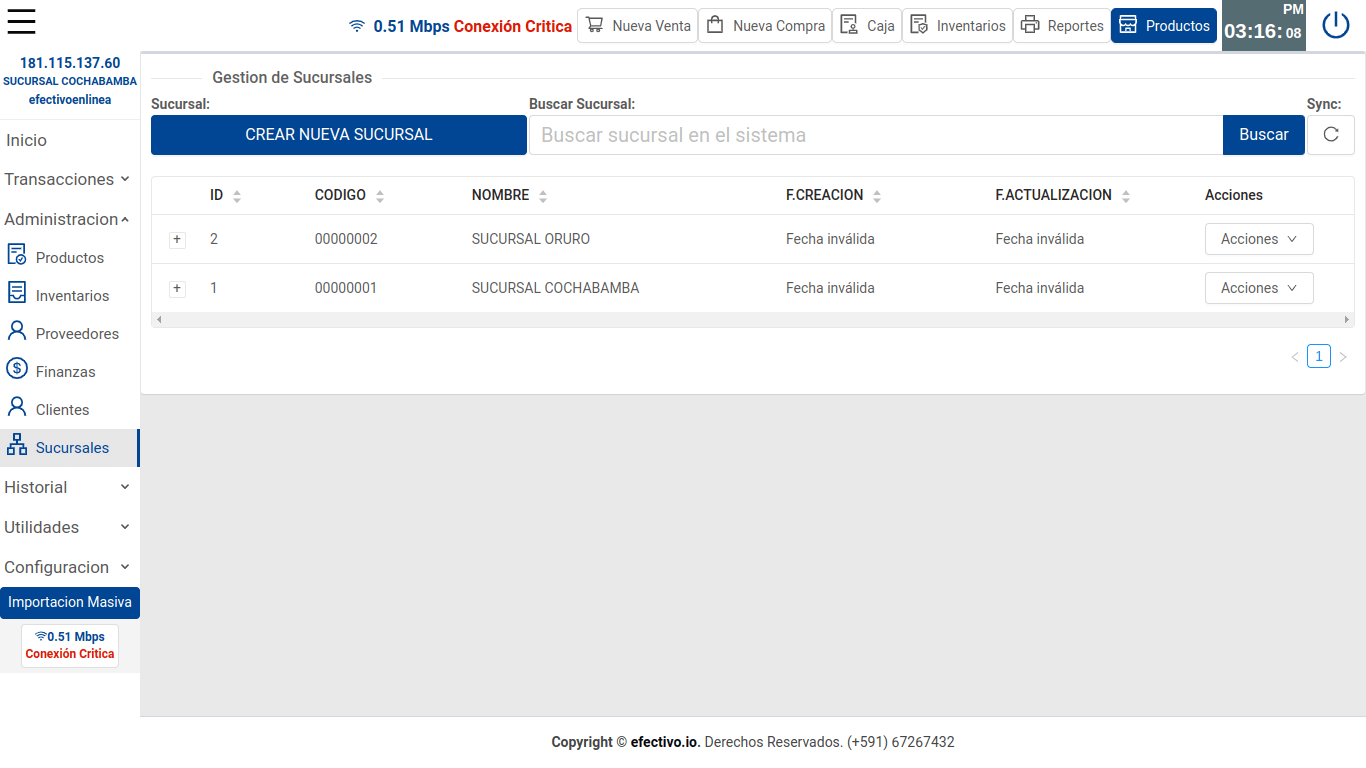Click the sidebar connection status badge

70,646
